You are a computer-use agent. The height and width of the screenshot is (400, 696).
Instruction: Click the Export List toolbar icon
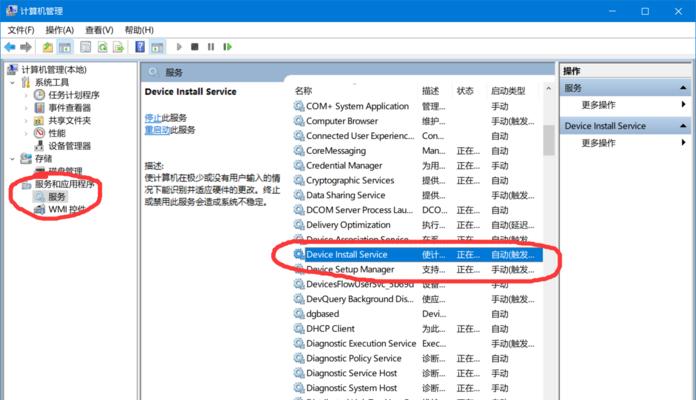[x=119, y=47]
